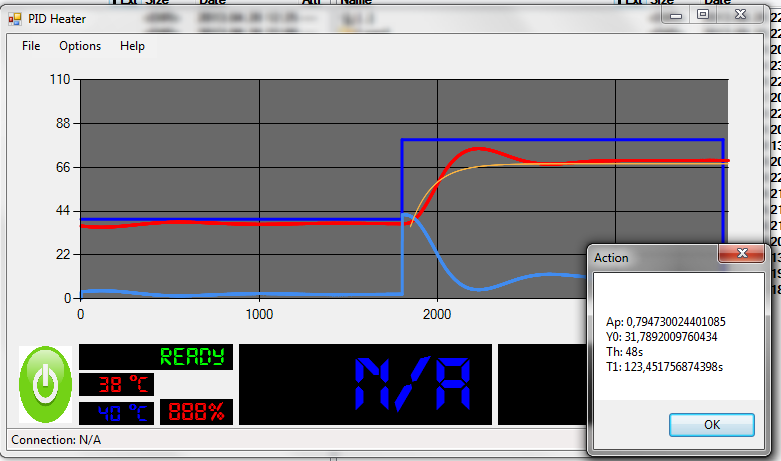Click the green power button
This screenshot has height=461, width=781.
click(45, 384)
